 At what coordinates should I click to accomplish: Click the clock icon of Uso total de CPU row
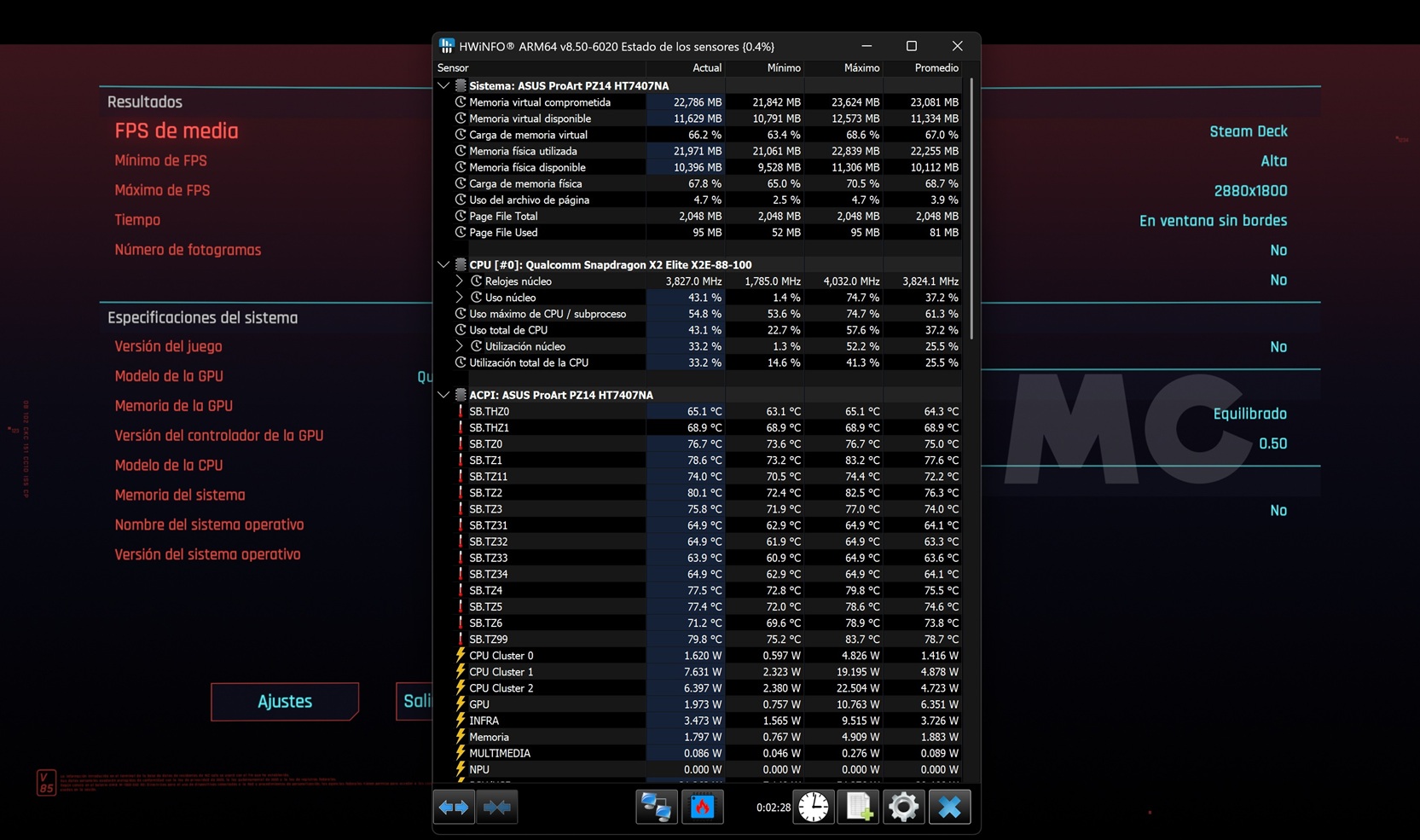point(461,330)
